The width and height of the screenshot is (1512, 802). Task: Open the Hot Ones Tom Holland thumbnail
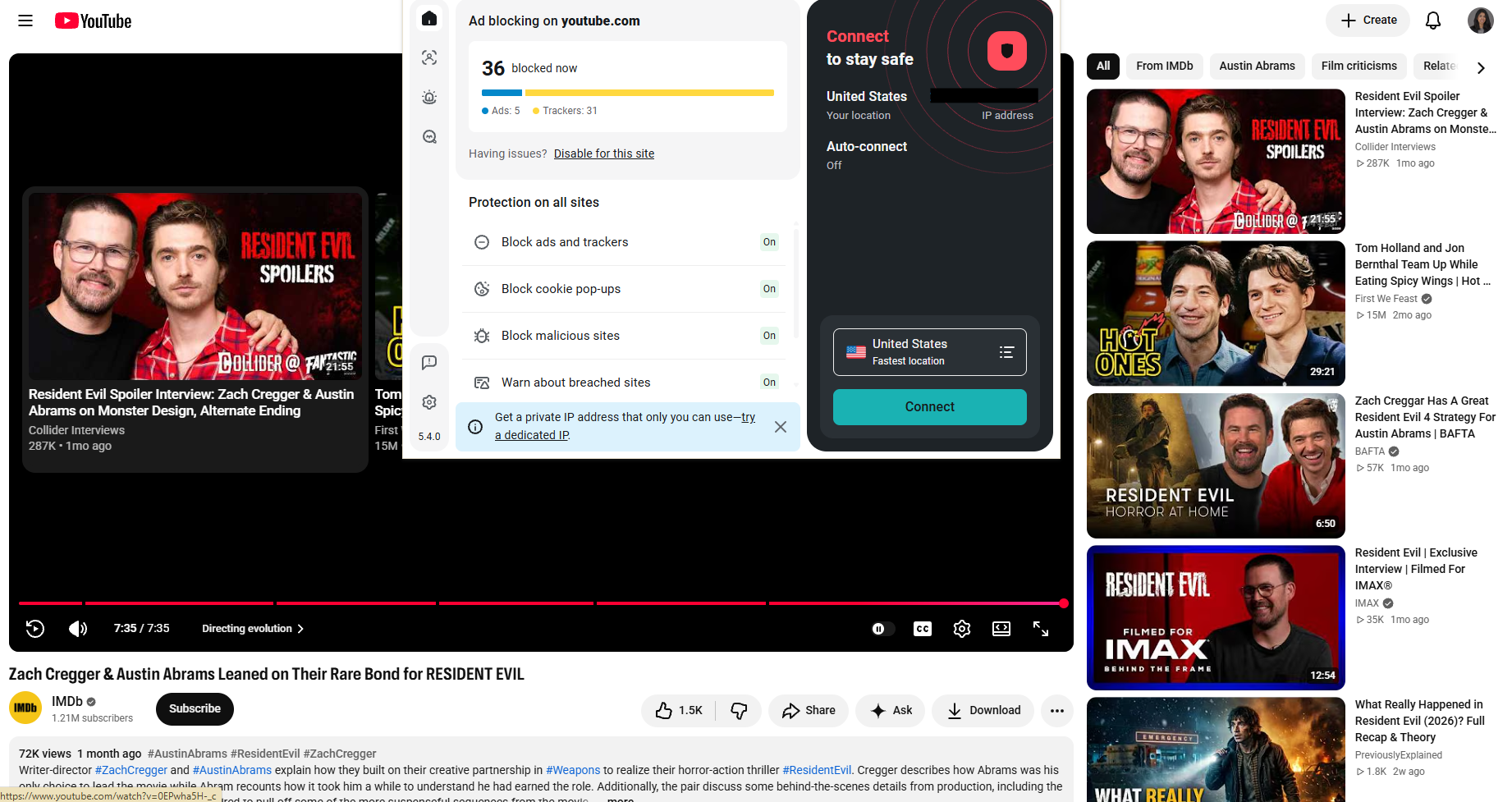1216,314
